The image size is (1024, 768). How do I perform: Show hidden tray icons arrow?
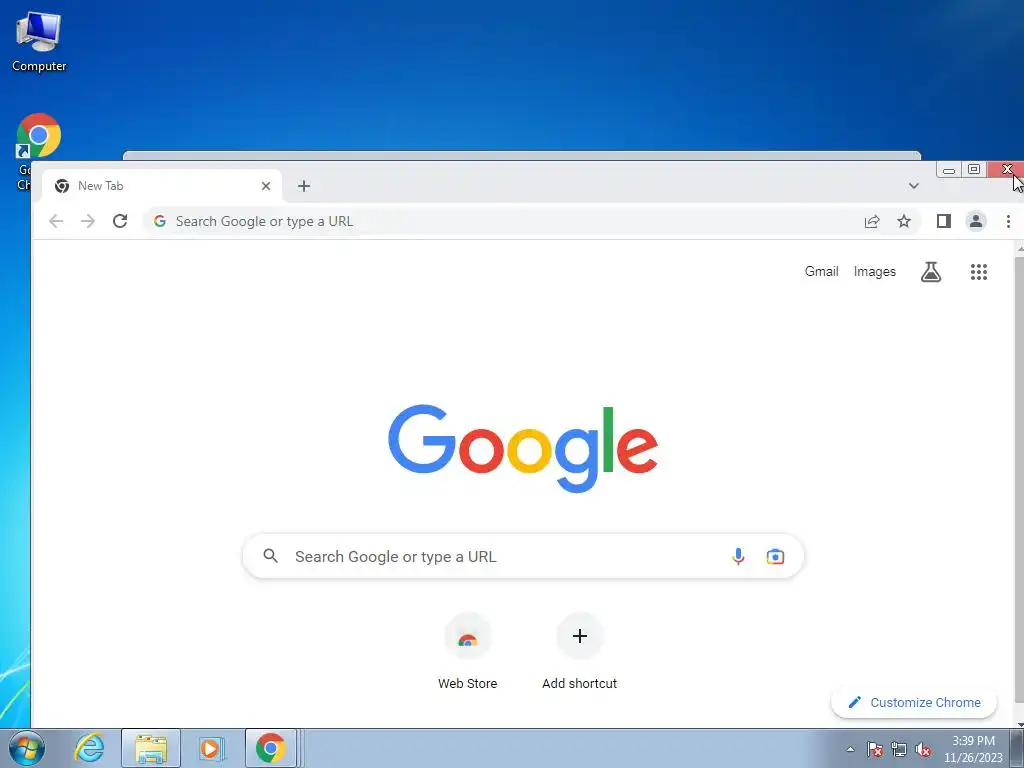850,749
